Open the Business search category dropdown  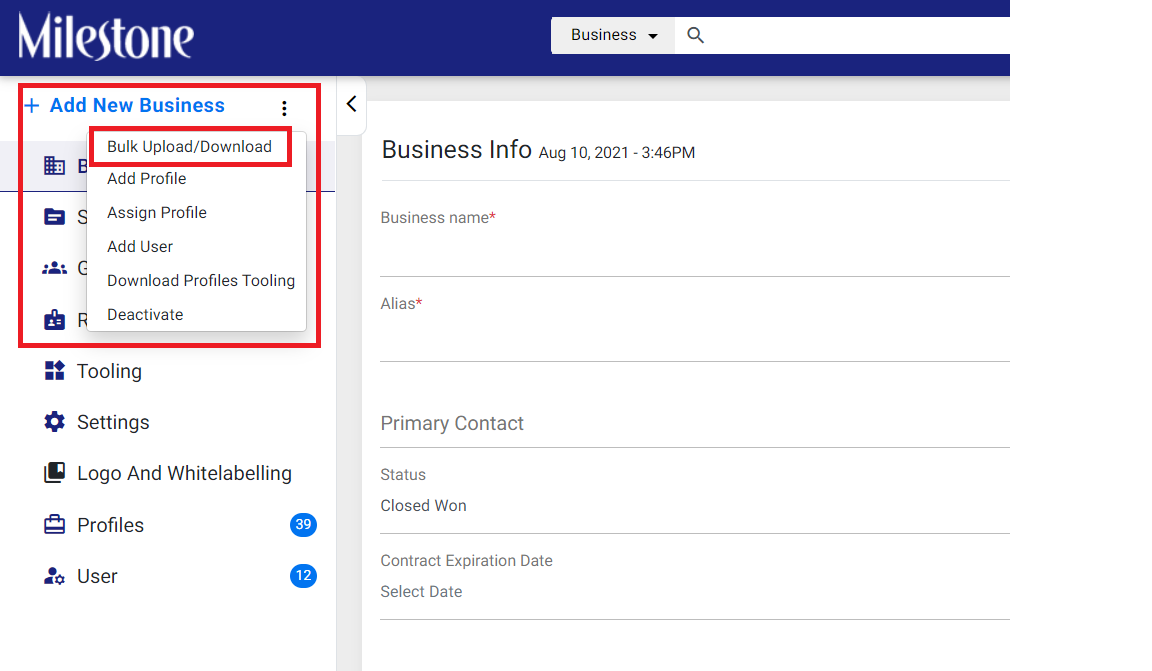613,35
